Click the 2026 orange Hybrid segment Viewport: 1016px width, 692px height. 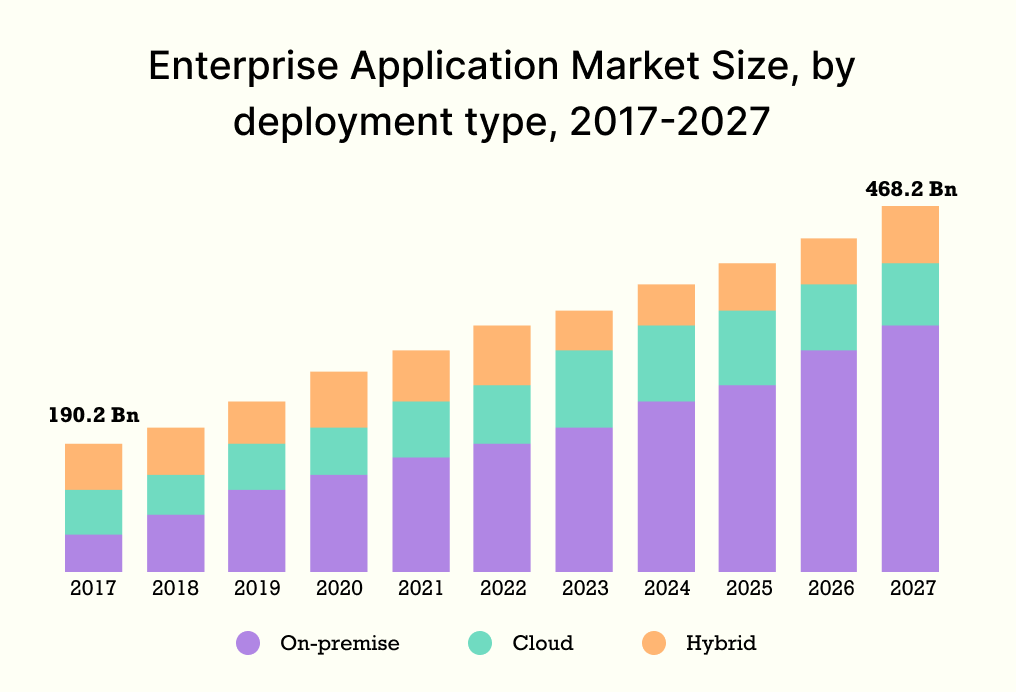(829, 261)
